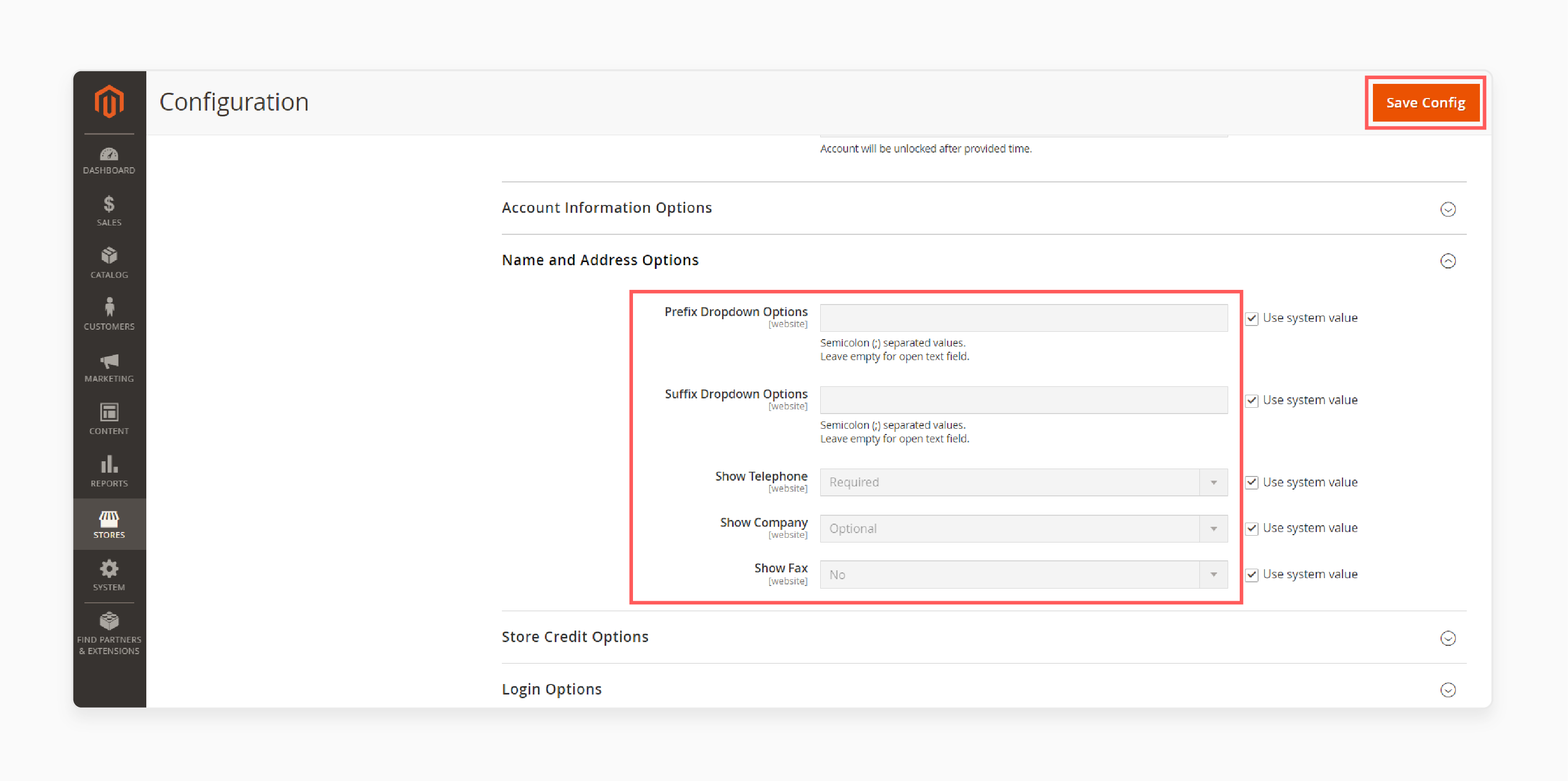The height and width of the screenshot is (781, 1568).
Task: Toggle Use system value for Show Telephone
Action: (1251, 482)
